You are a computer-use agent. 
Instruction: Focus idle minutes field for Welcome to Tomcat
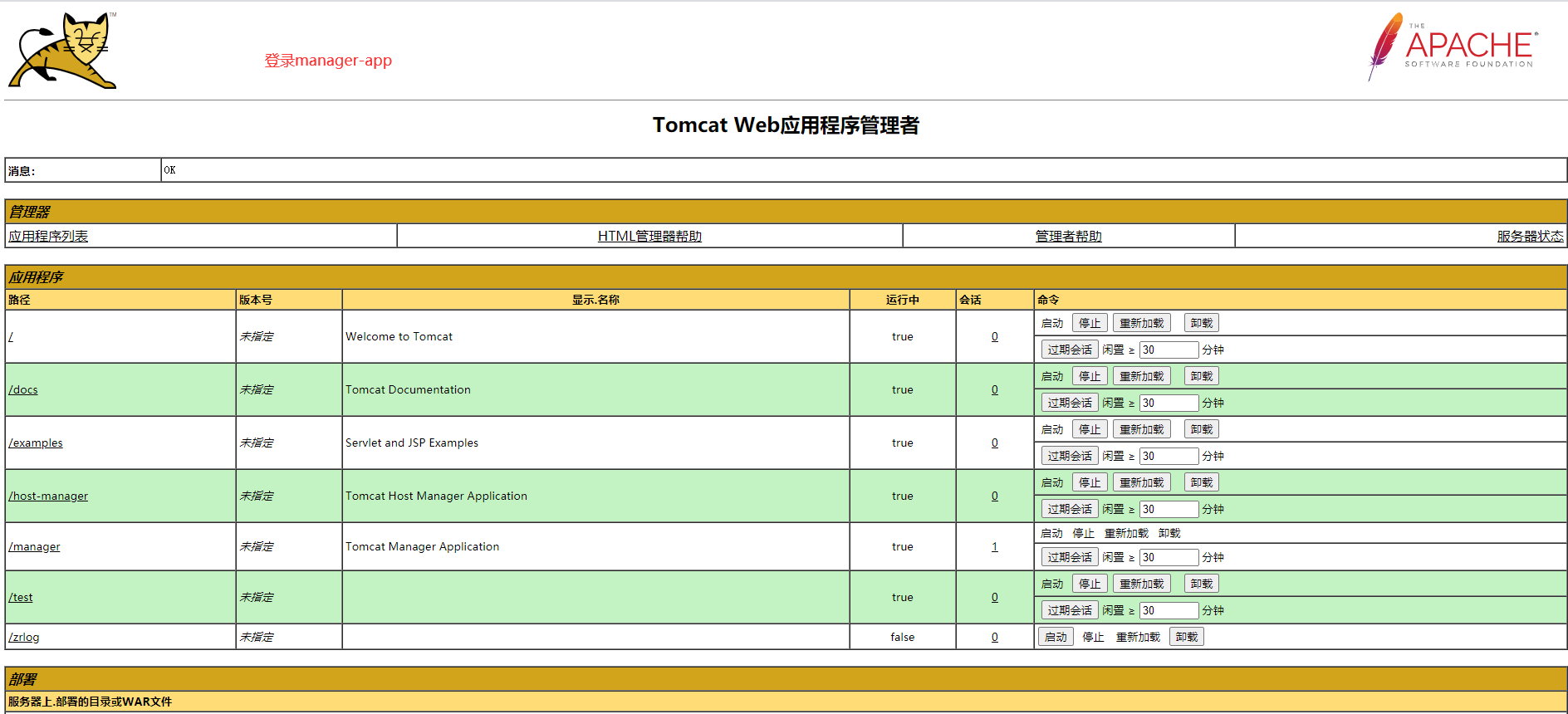(1169, 350)
